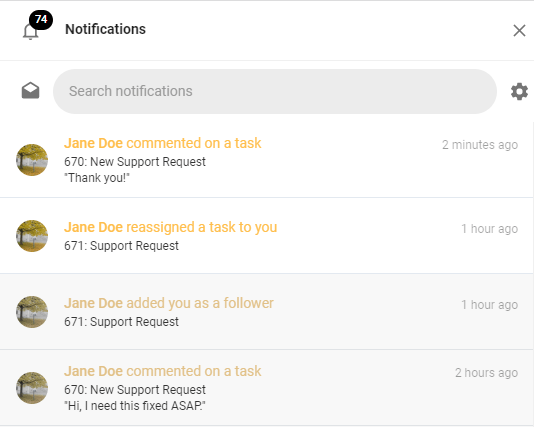The height and width of the screenshot is (427, 534).
Task: Click the 74 unread count badge
Action: click(x=41, y=19)
